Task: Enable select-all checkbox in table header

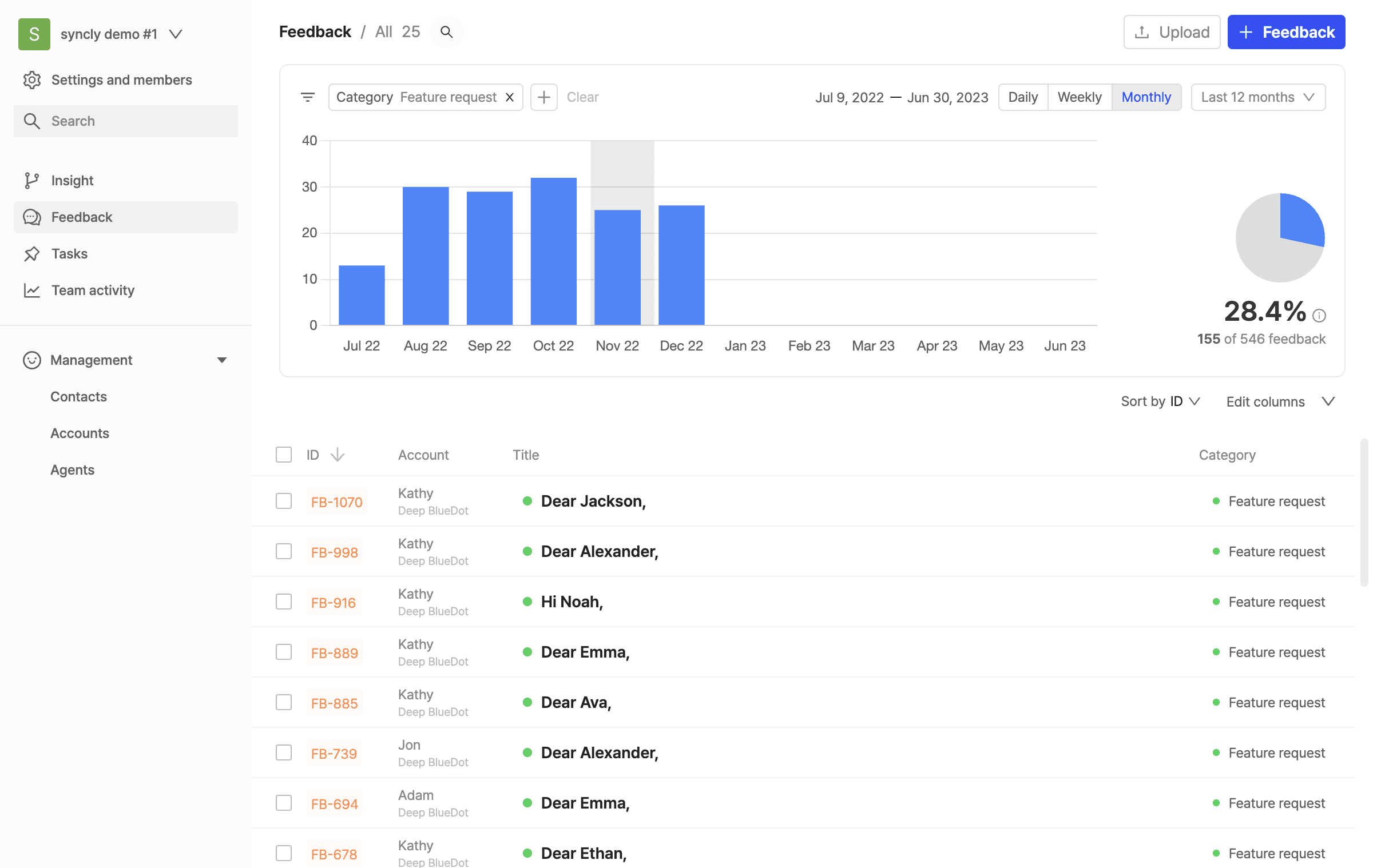Action: (284, 454)
